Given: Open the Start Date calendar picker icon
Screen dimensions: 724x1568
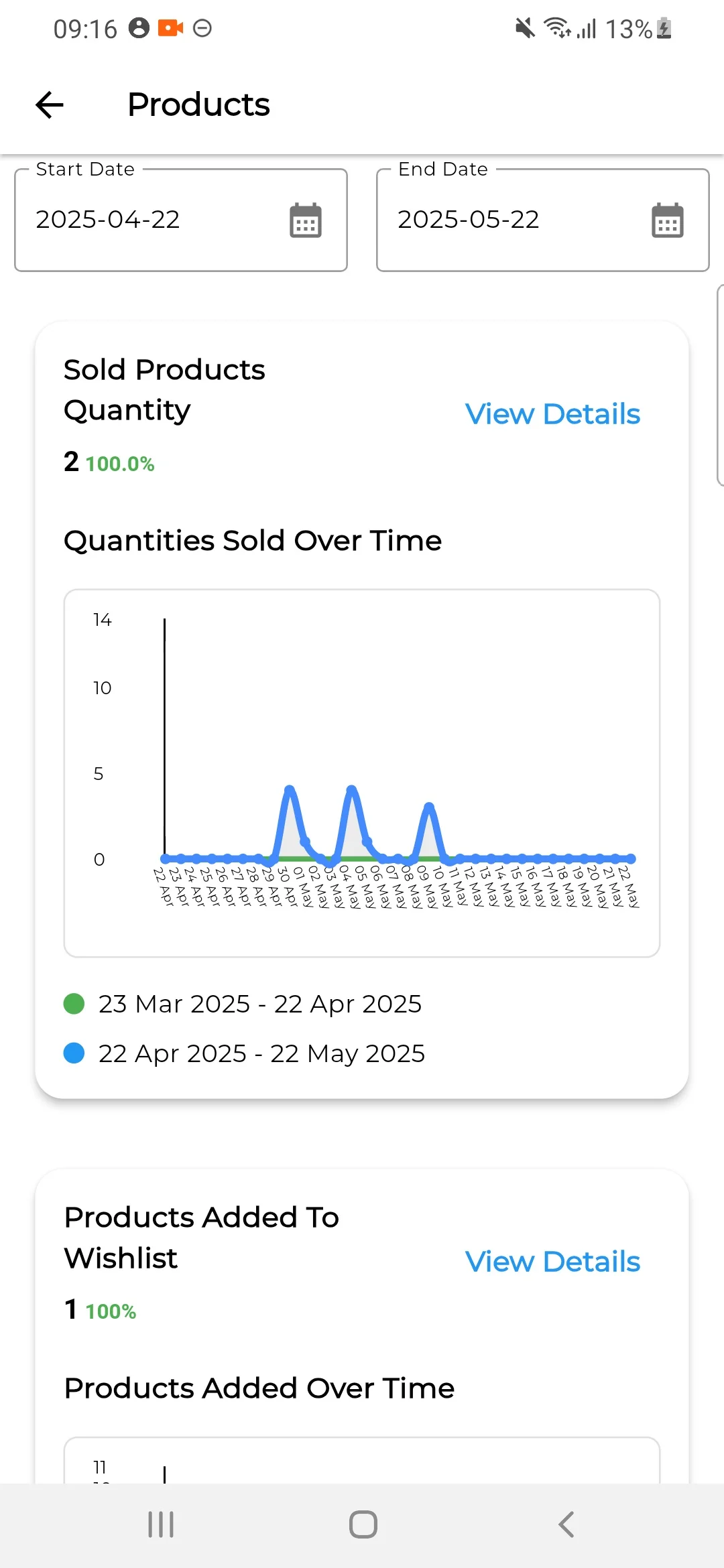Looking at the screenshot, I should 305,220.
